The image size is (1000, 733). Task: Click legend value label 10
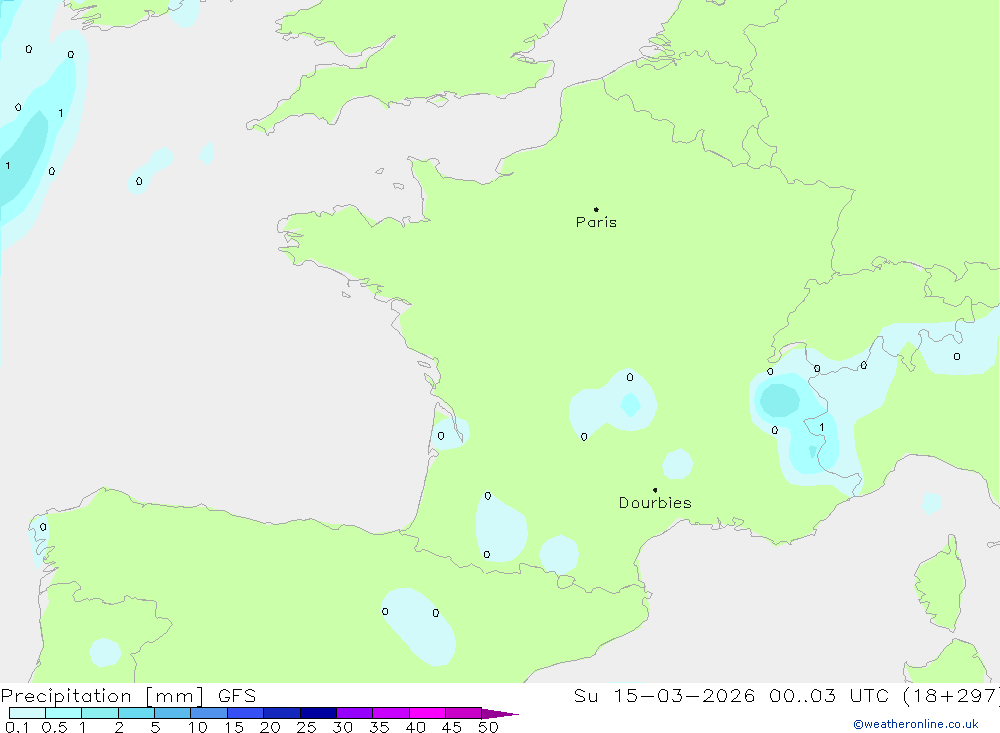click(x=198, y=727)
